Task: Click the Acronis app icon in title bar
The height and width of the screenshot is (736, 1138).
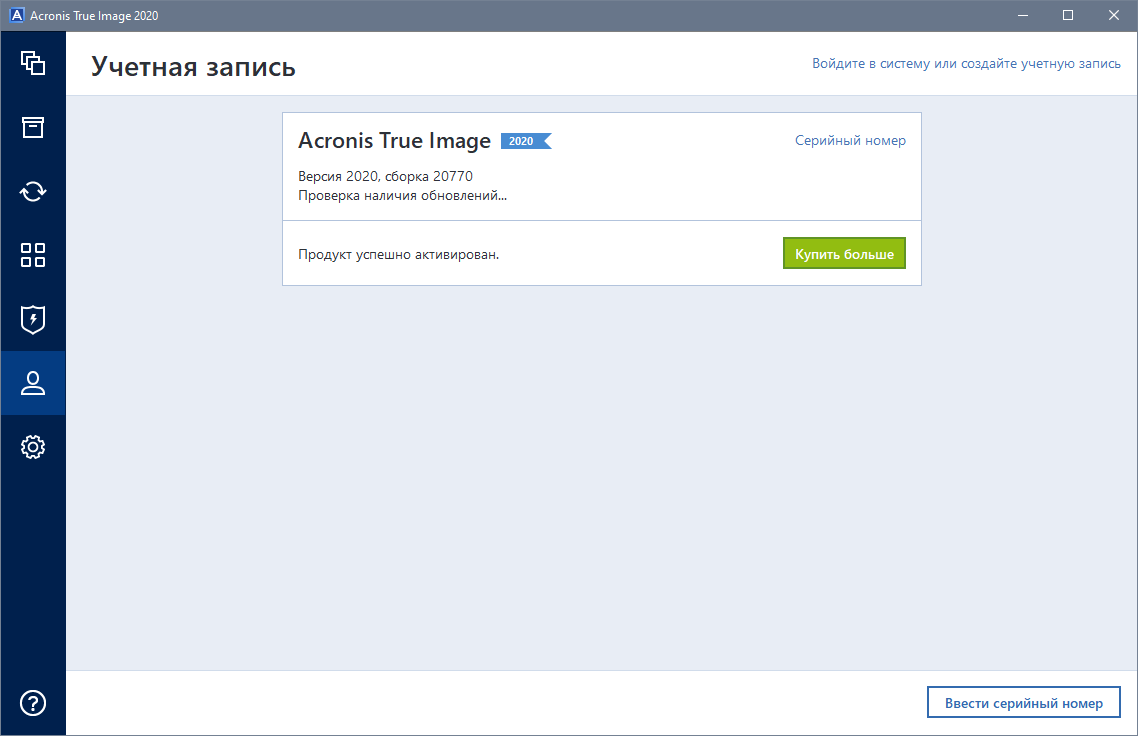Action: 16,16
